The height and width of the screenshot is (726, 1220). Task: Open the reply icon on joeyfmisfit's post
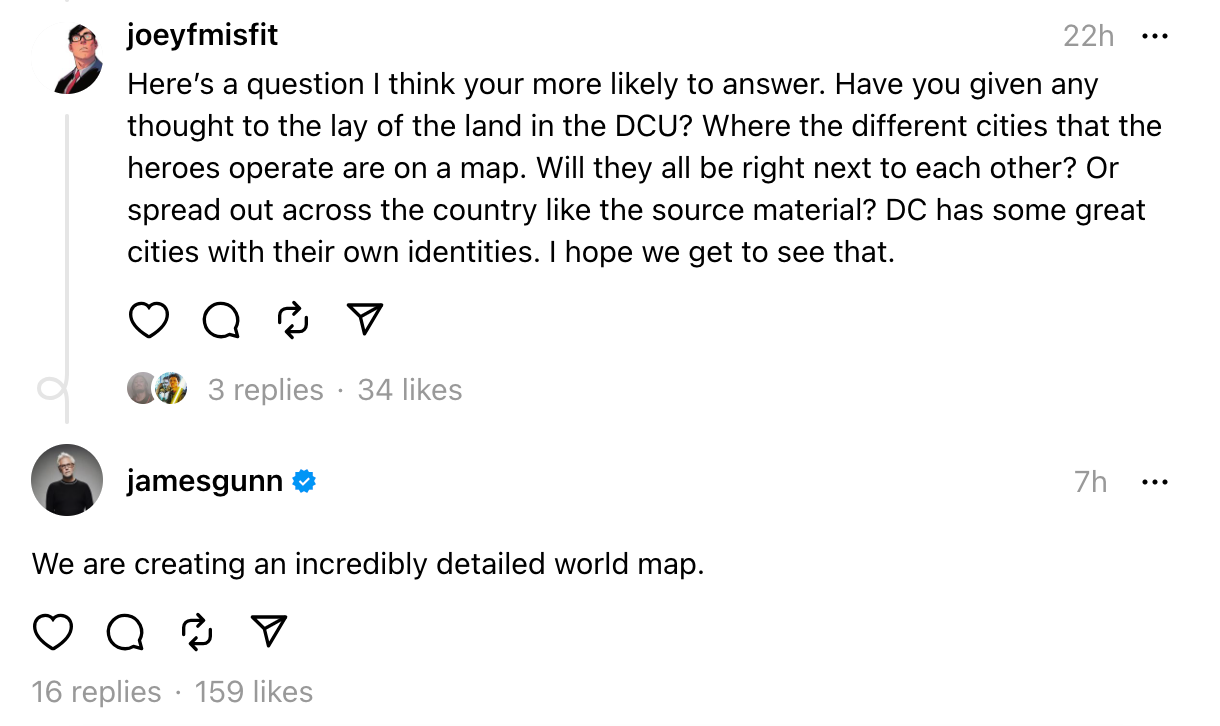[x=221, y=319]
